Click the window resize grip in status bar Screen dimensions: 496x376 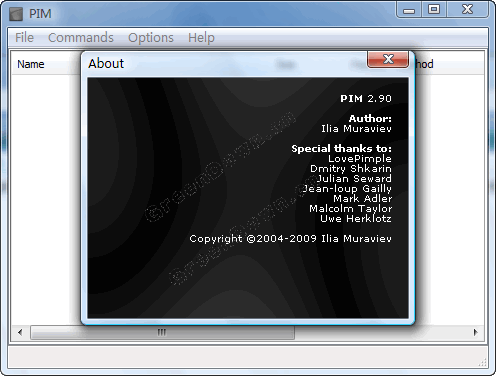[x=483, y=362]
